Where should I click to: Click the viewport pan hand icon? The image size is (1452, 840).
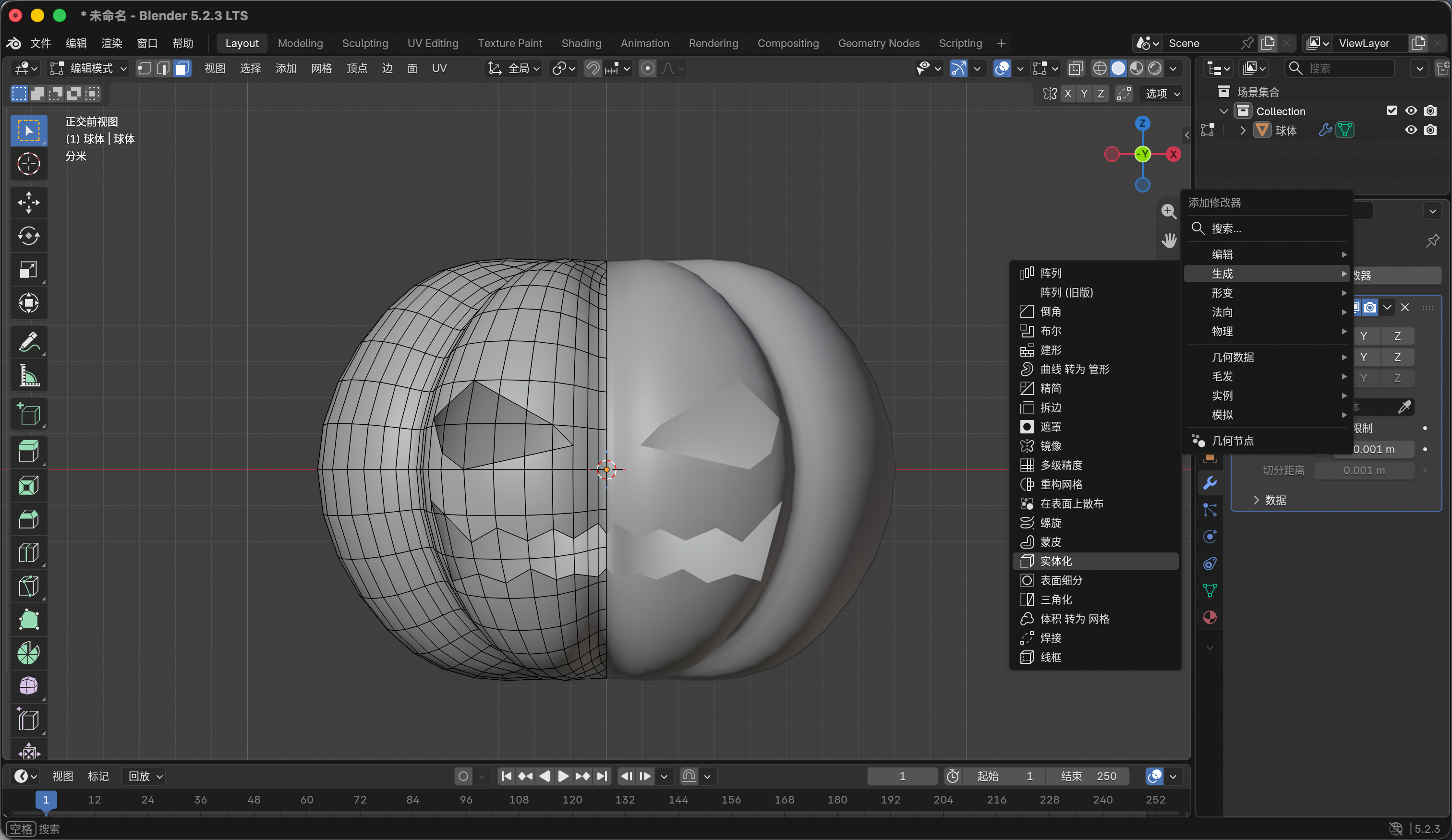[x=1169, y=240]
